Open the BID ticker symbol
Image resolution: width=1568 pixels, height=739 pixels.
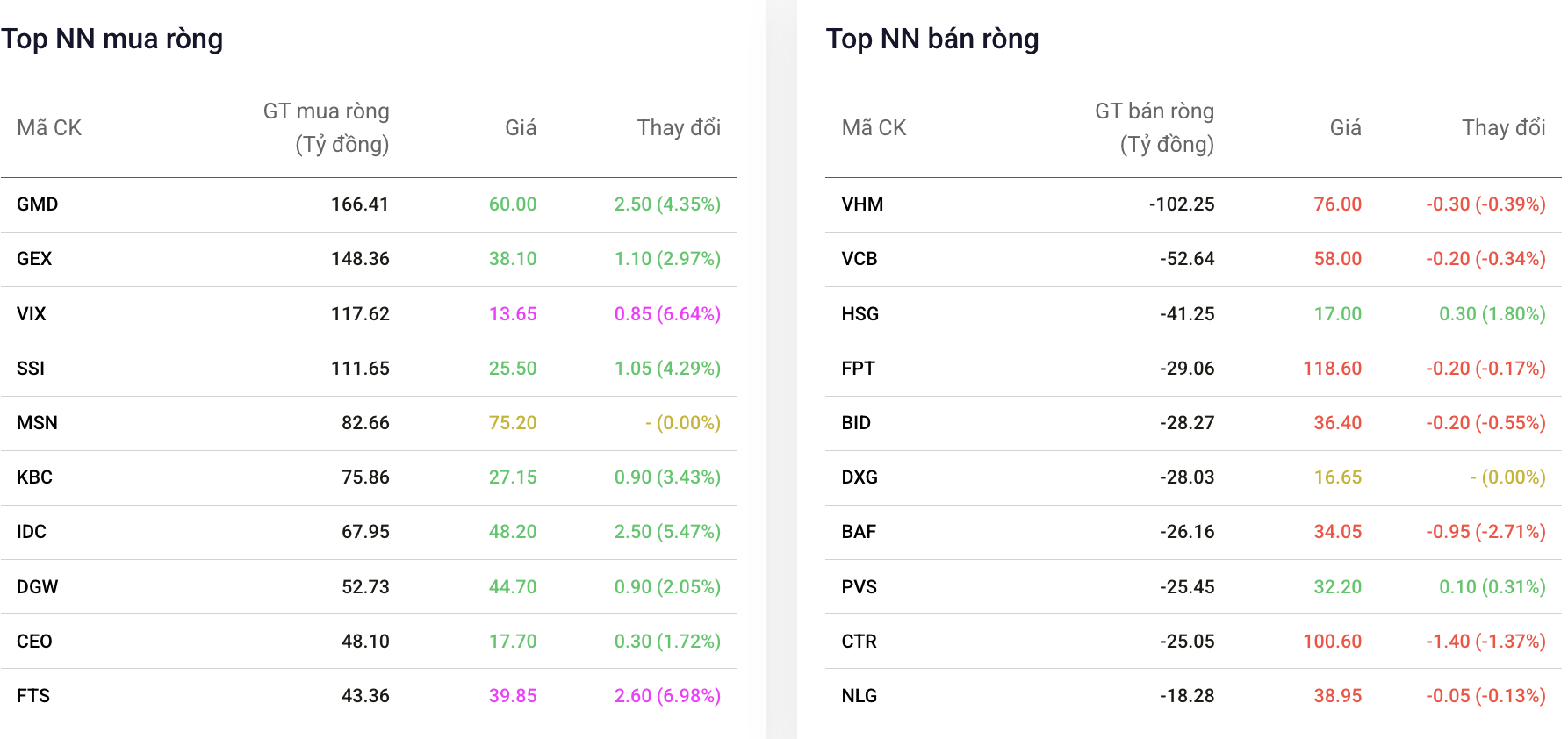point(856,423)
